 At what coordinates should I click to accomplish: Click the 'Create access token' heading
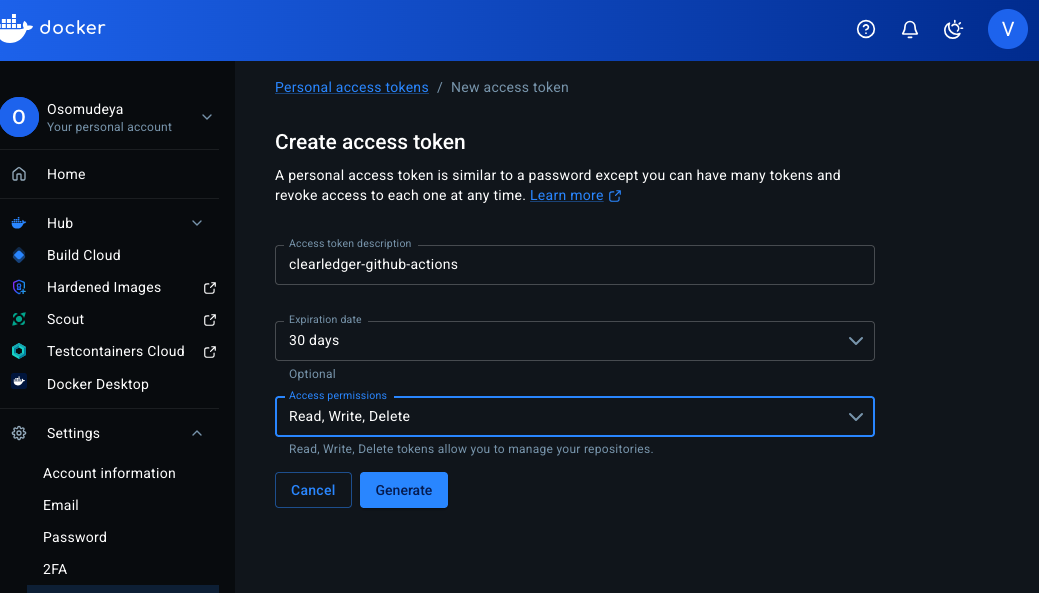370,142
